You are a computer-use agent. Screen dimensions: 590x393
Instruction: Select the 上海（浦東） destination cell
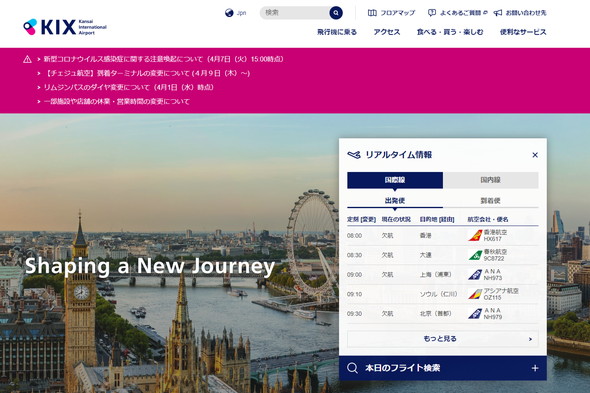click(x=435, y=275)
